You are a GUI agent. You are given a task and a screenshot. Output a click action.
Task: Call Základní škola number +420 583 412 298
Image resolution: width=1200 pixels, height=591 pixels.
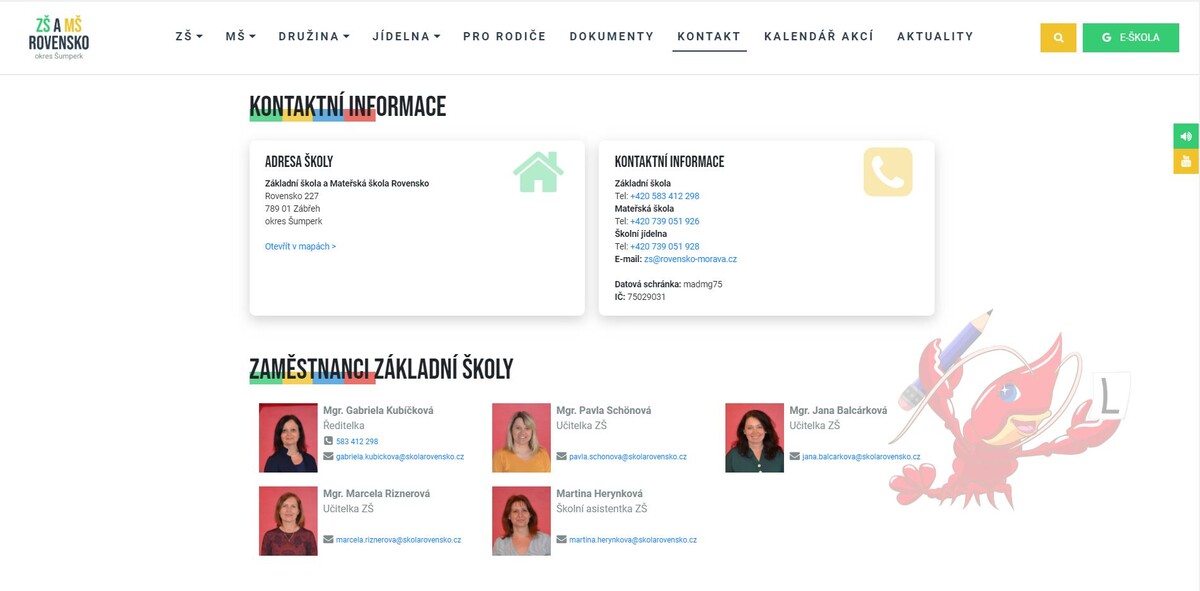(664, 196)
